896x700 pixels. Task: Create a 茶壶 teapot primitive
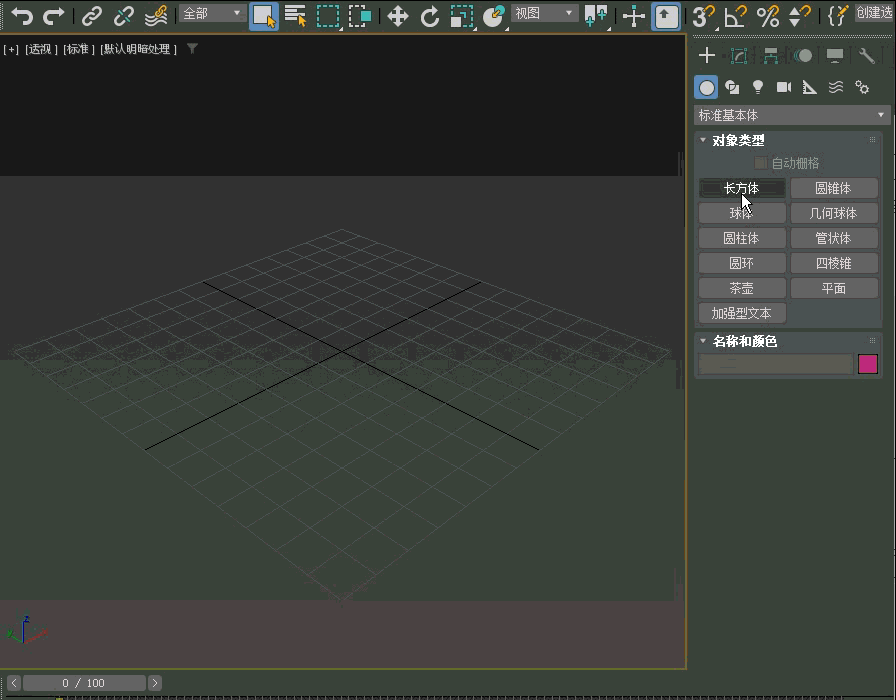pos(742,289)
